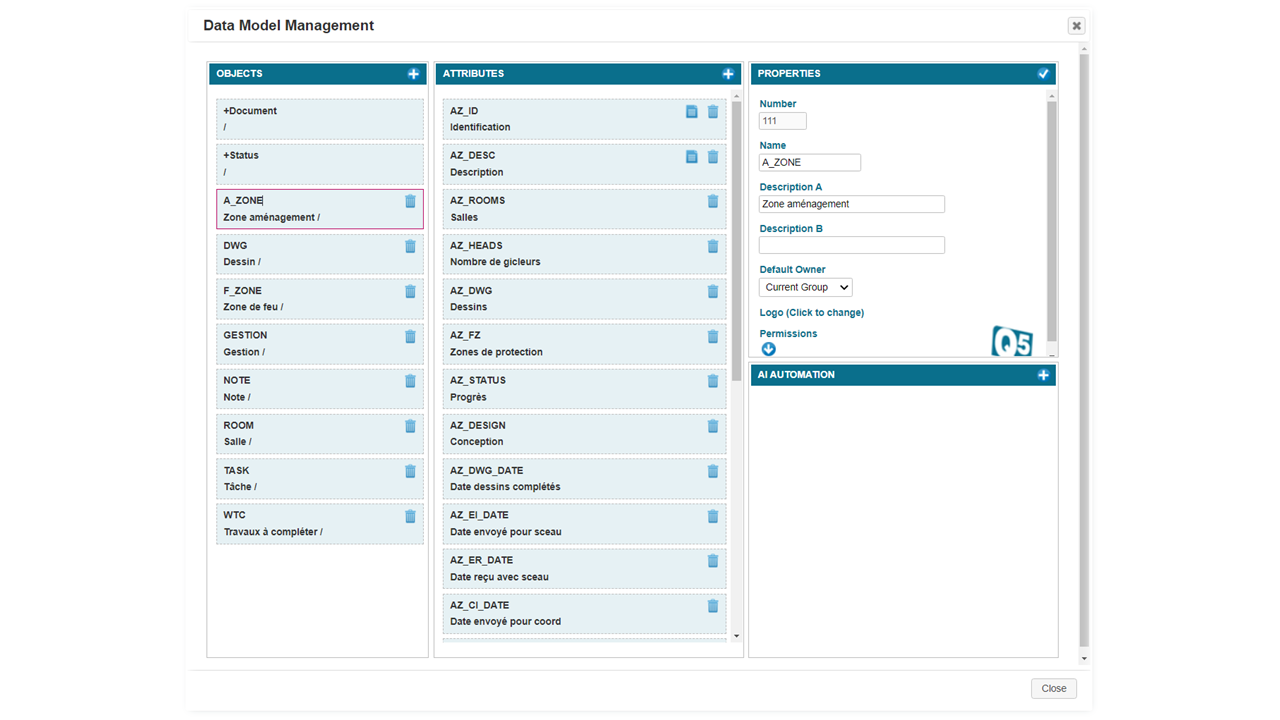Viewport: 1280px width, 720px height.
Task: Confirm properties with the checkmark icon
Action: pyautogui.click(x=1043, y=74)
